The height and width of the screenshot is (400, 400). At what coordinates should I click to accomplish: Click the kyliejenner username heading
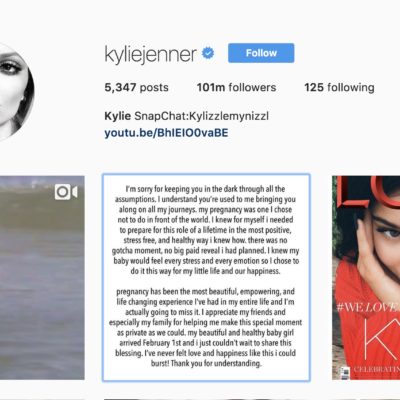point(151,54)
